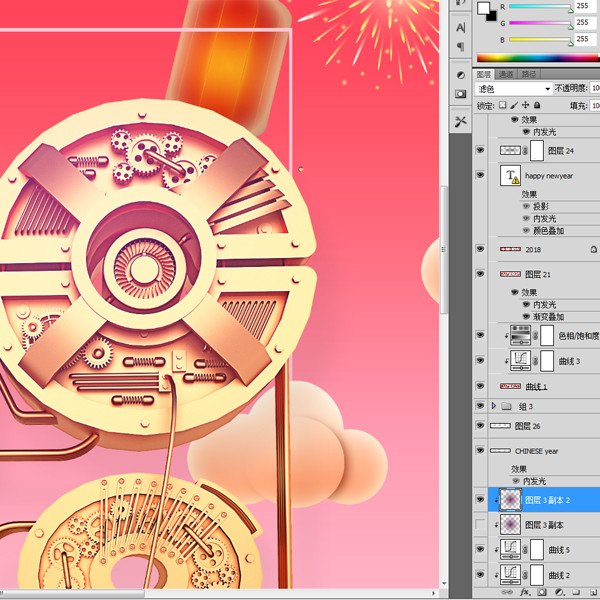Click the add layer mask icon

coord(542,592)
